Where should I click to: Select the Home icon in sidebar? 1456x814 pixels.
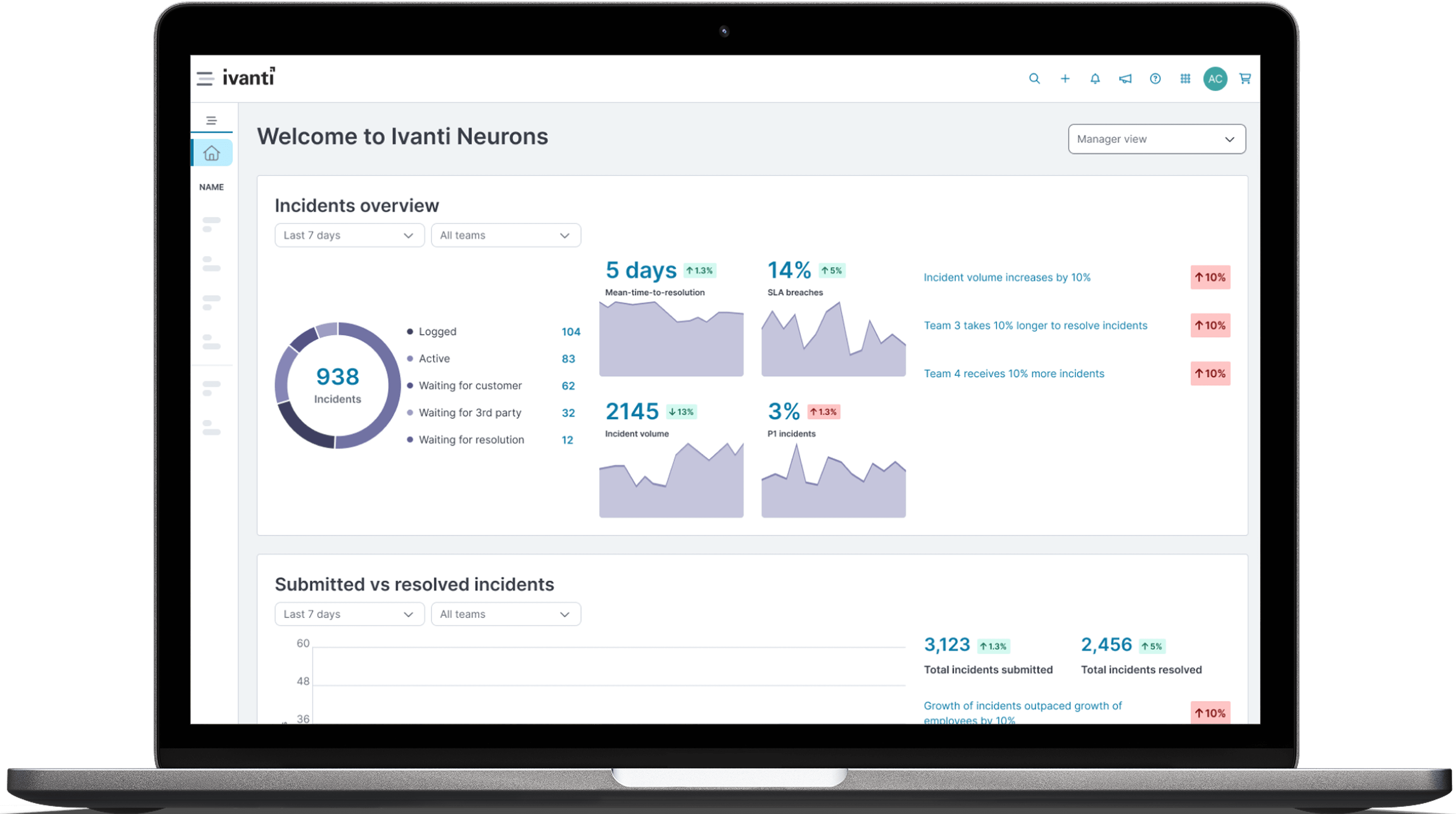pyautogui.click(x=211, y=153)
